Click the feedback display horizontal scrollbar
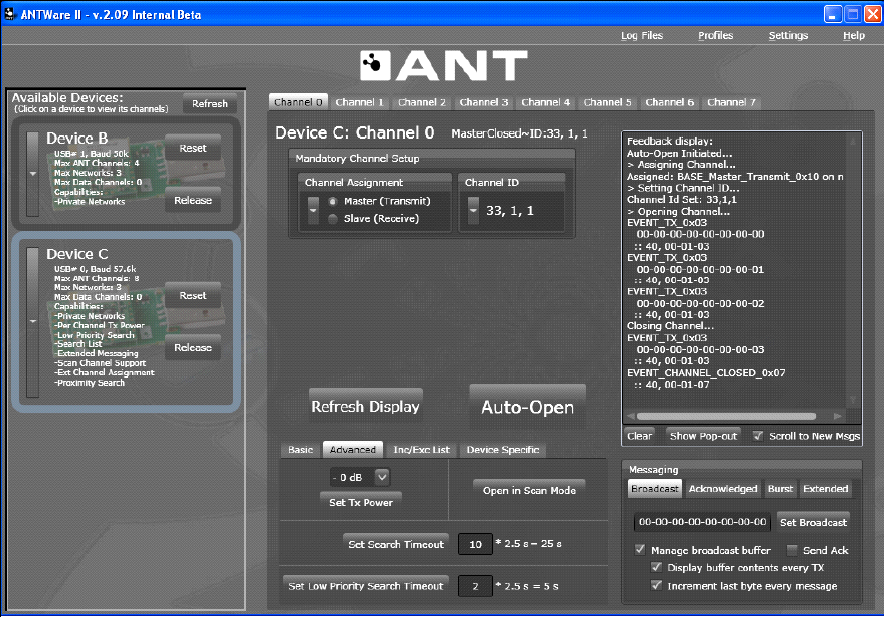 (726, 416)
